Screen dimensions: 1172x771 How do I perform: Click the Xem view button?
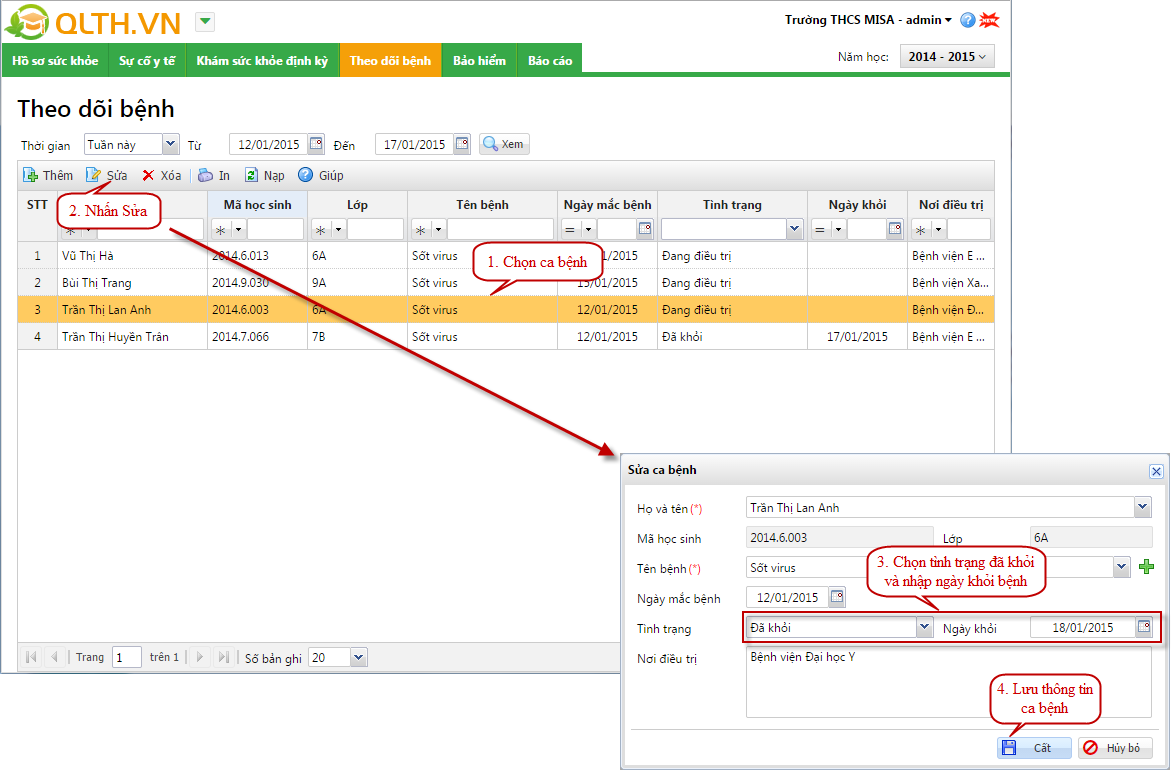pos(504,144)
